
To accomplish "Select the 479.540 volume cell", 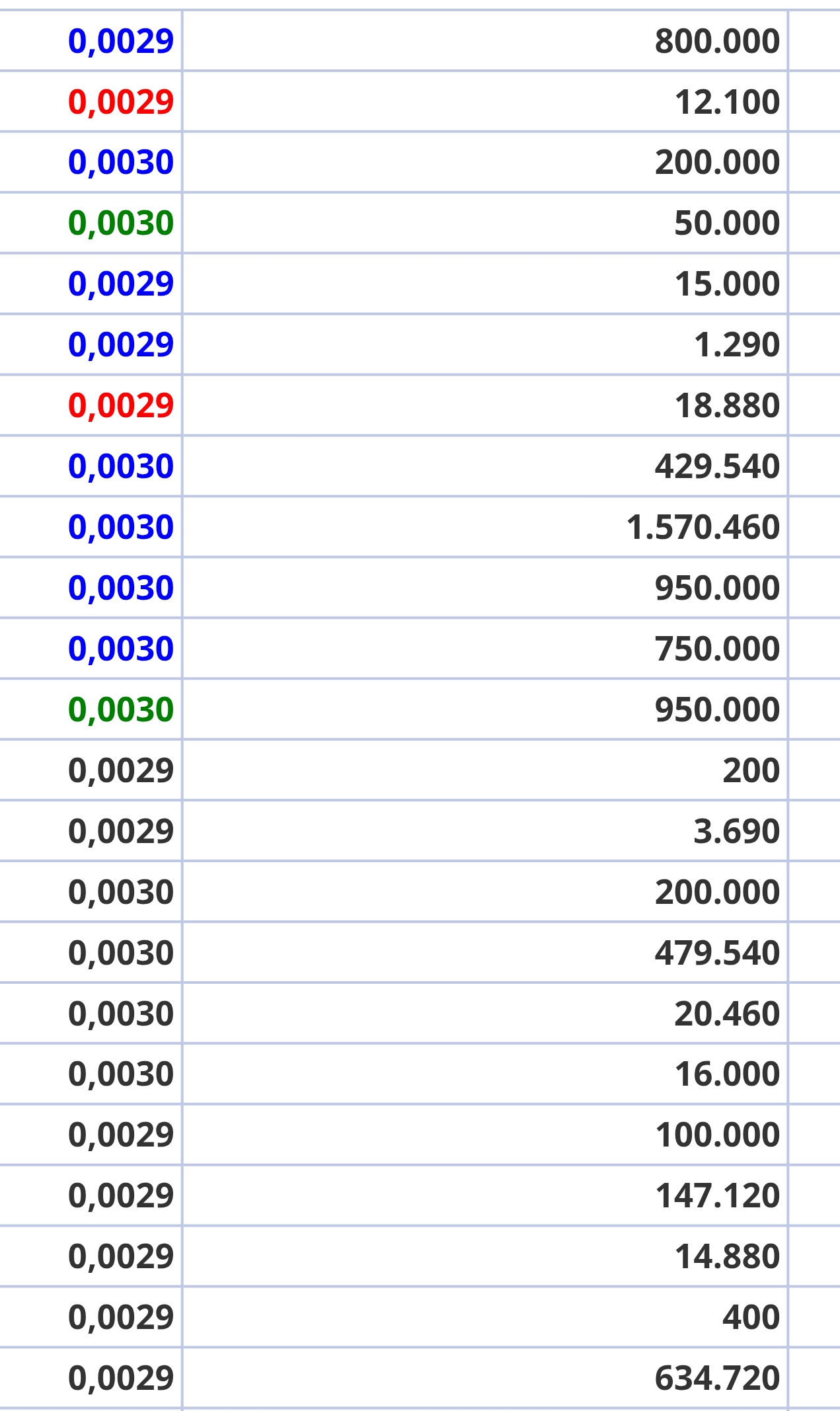I will [485, 953].
